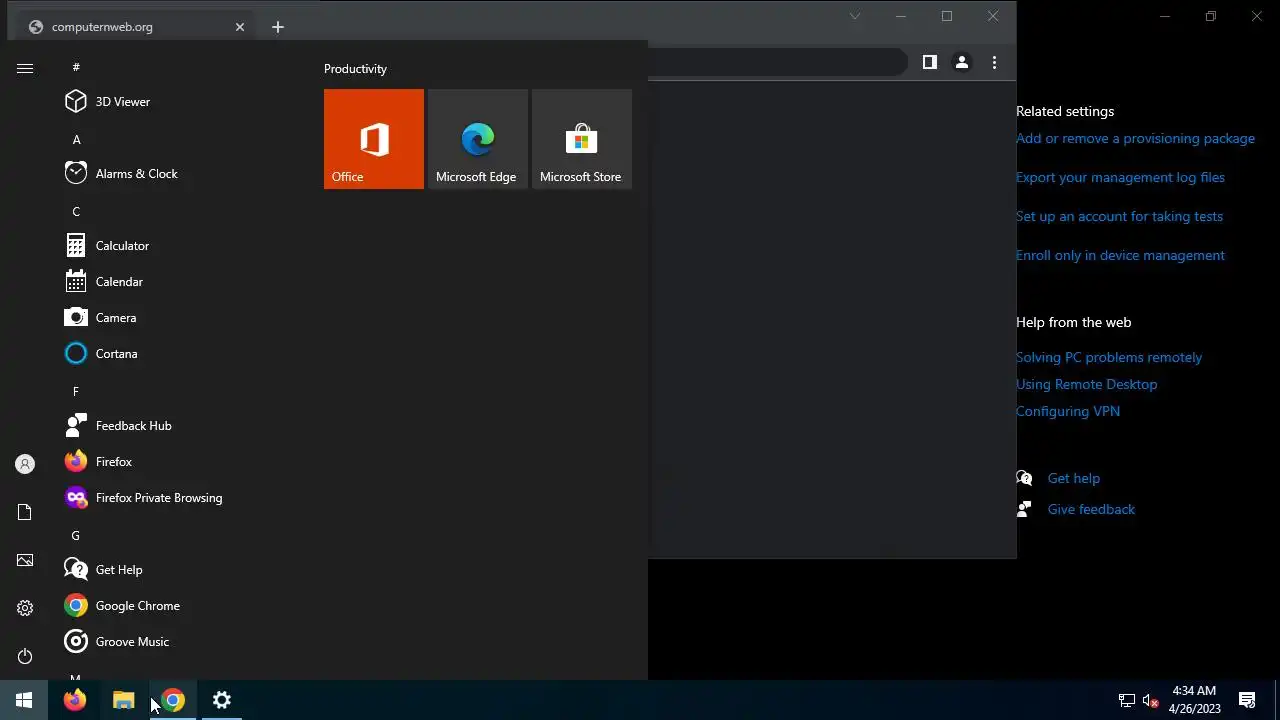Open Chrome tab search dropdown
1280x720 pixels.
click(855, 16)
